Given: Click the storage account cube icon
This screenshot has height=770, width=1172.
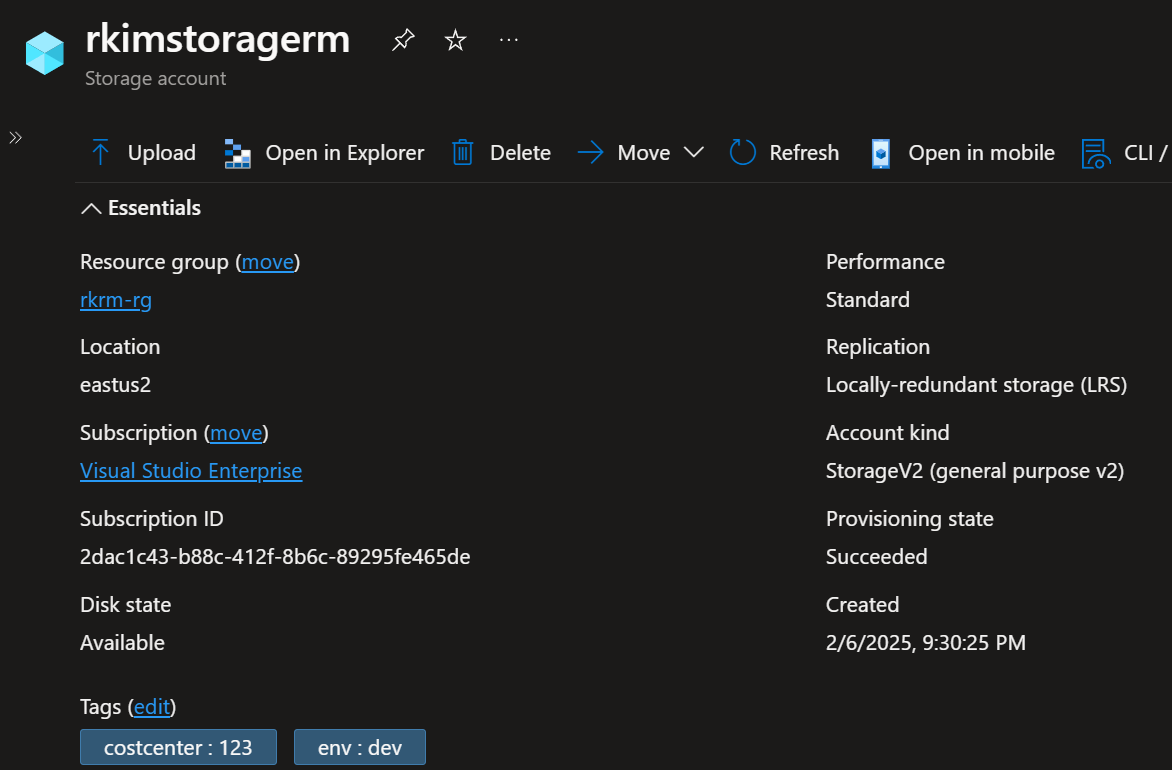Looking at the screenshot, I should click(x=44, y=53).
